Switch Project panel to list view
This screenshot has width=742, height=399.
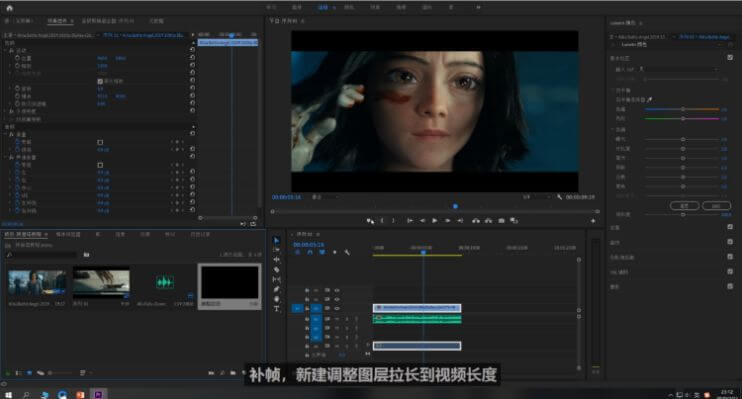[19, 373]
